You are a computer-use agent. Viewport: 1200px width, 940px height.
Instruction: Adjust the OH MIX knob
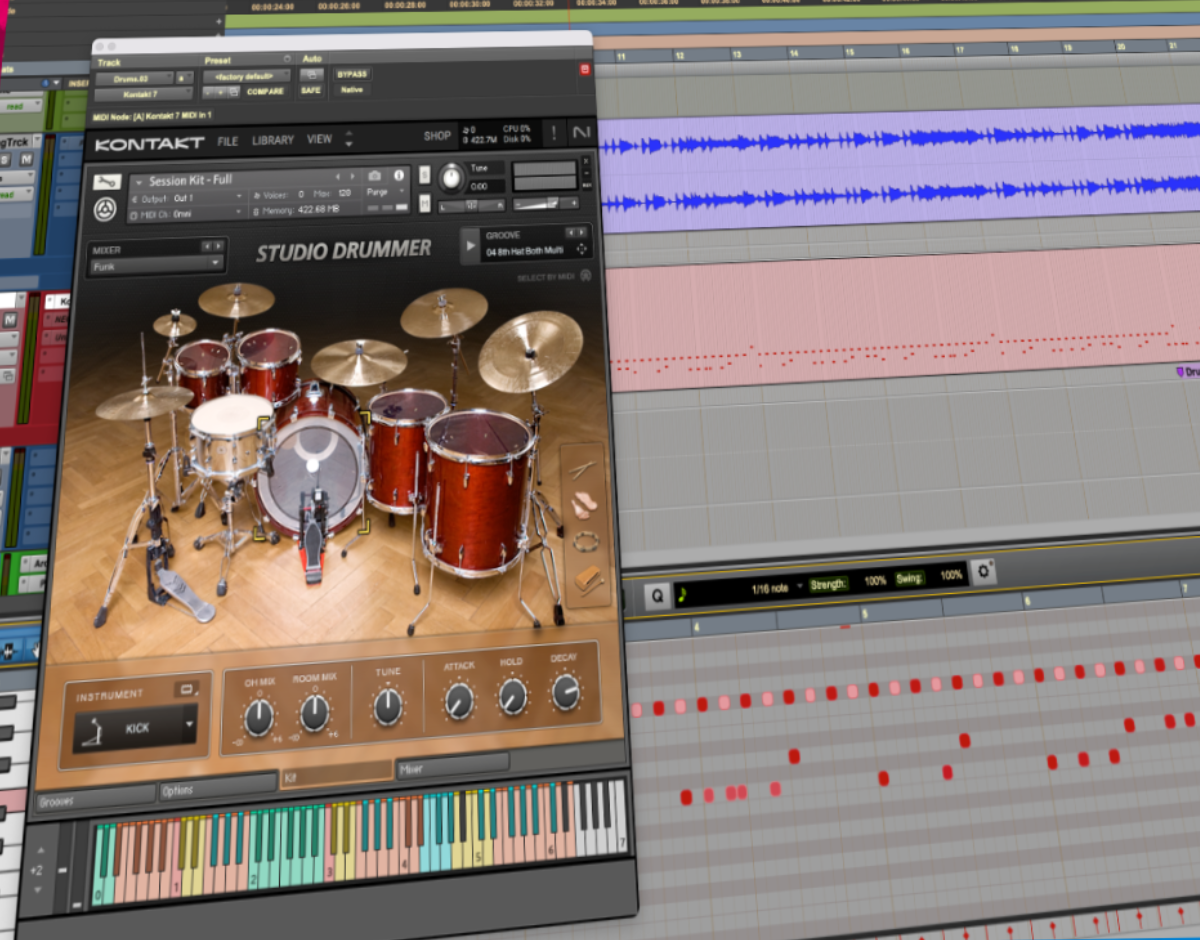coord(259,716)
